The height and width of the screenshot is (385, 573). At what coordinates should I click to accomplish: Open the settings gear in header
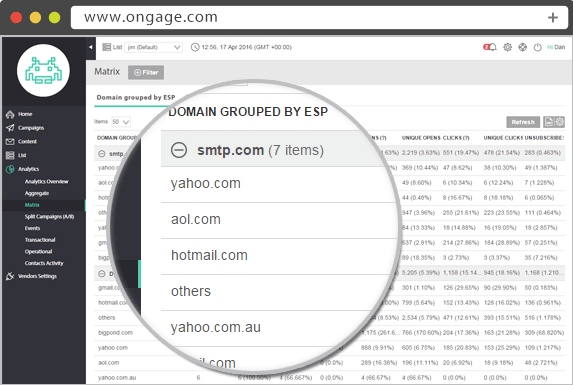click(507, 47)
